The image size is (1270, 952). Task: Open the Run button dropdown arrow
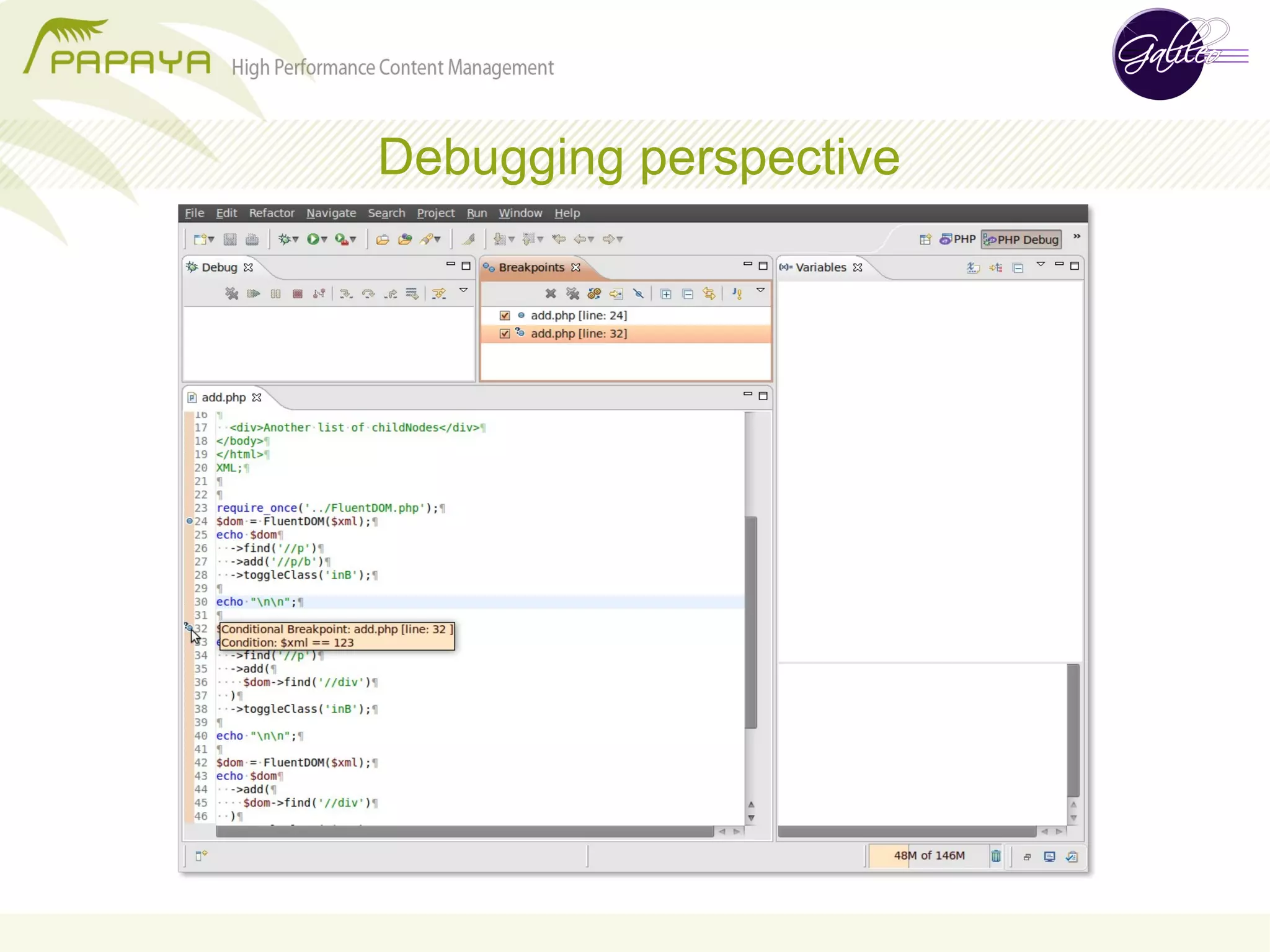(x=324, y=239)
